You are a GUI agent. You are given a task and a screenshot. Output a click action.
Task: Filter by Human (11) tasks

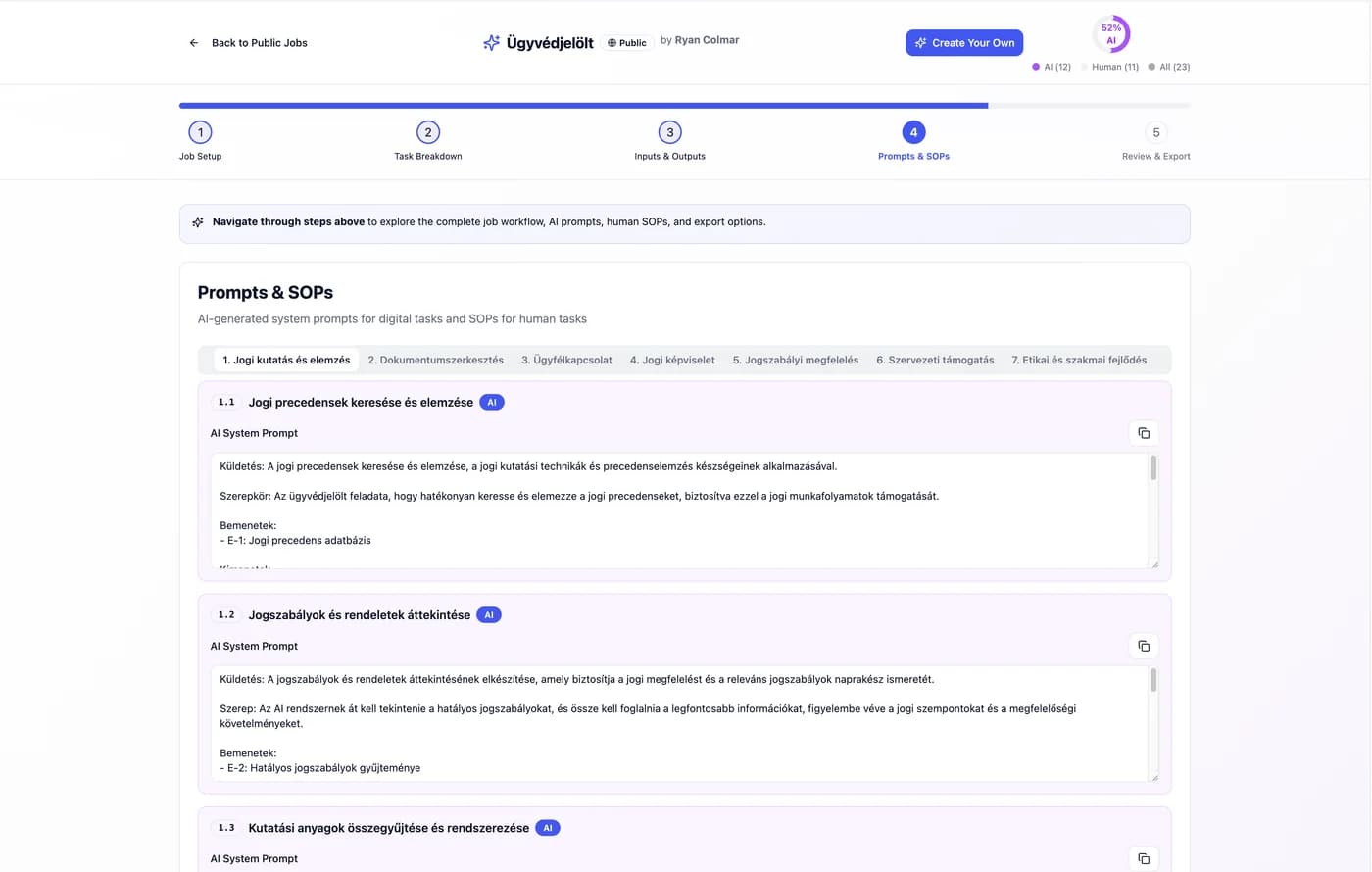click(x=1109, y=67)
